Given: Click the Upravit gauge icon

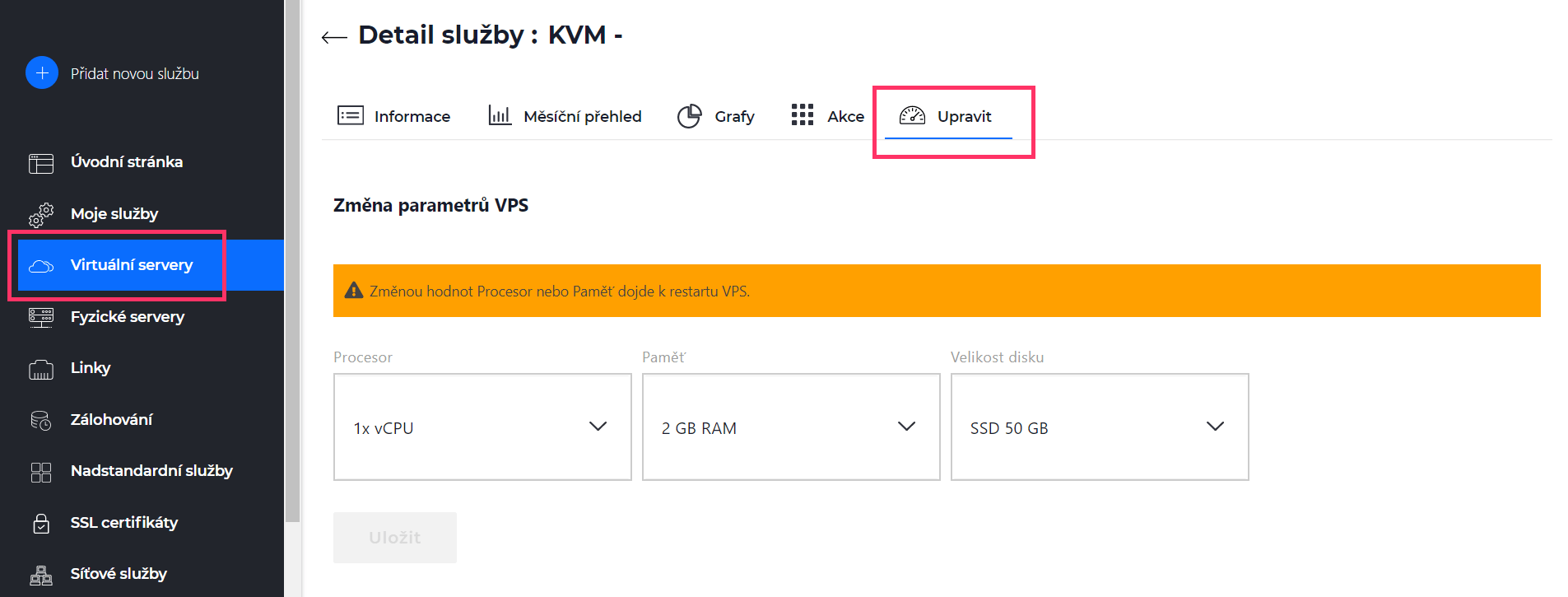Looking at the screenshot, I should click(912, 115).
